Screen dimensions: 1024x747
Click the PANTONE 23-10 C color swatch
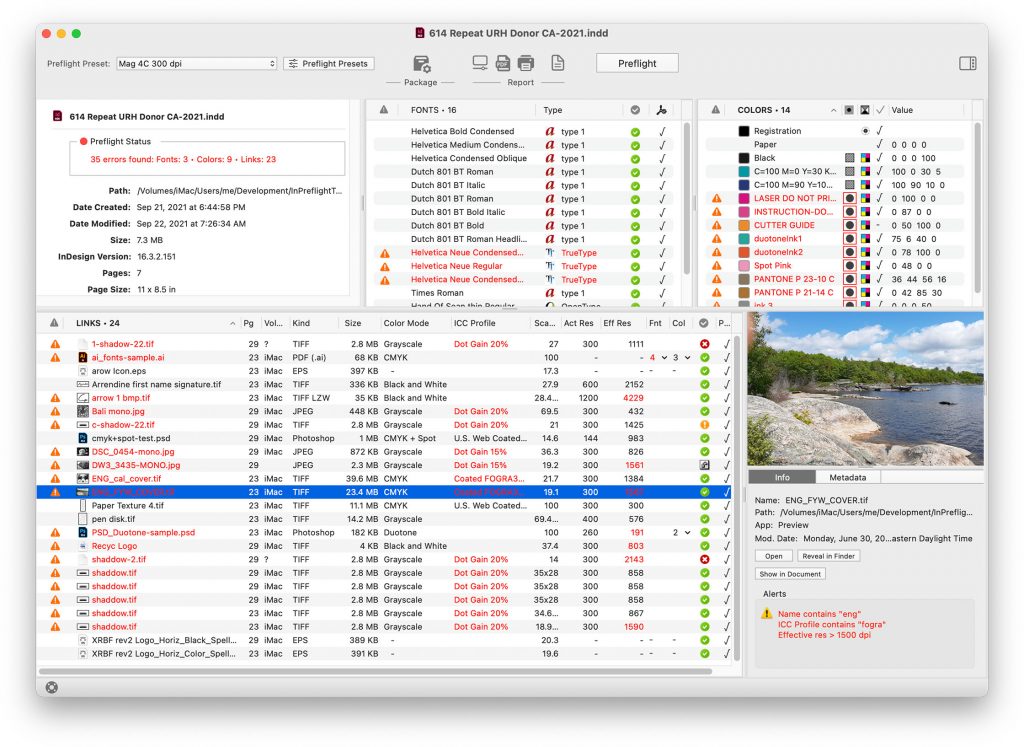tap(744, 278)
